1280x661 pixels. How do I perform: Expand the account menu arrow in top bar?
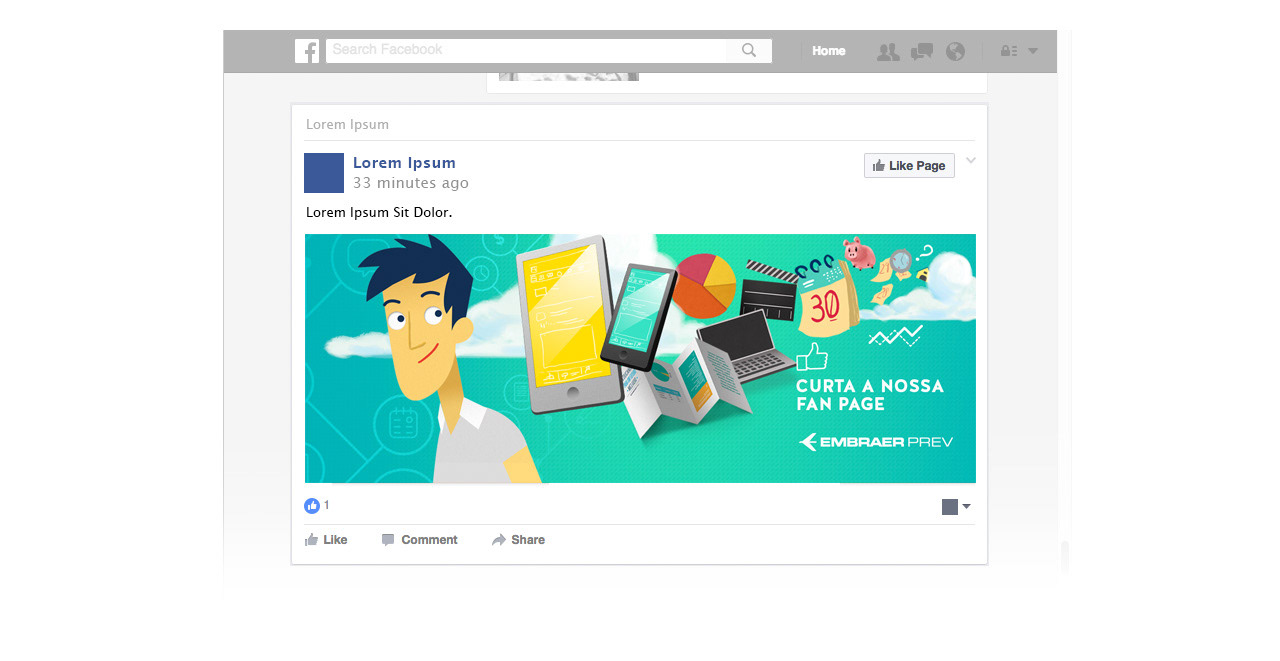pyautogui.click(x=1033, y=51)
